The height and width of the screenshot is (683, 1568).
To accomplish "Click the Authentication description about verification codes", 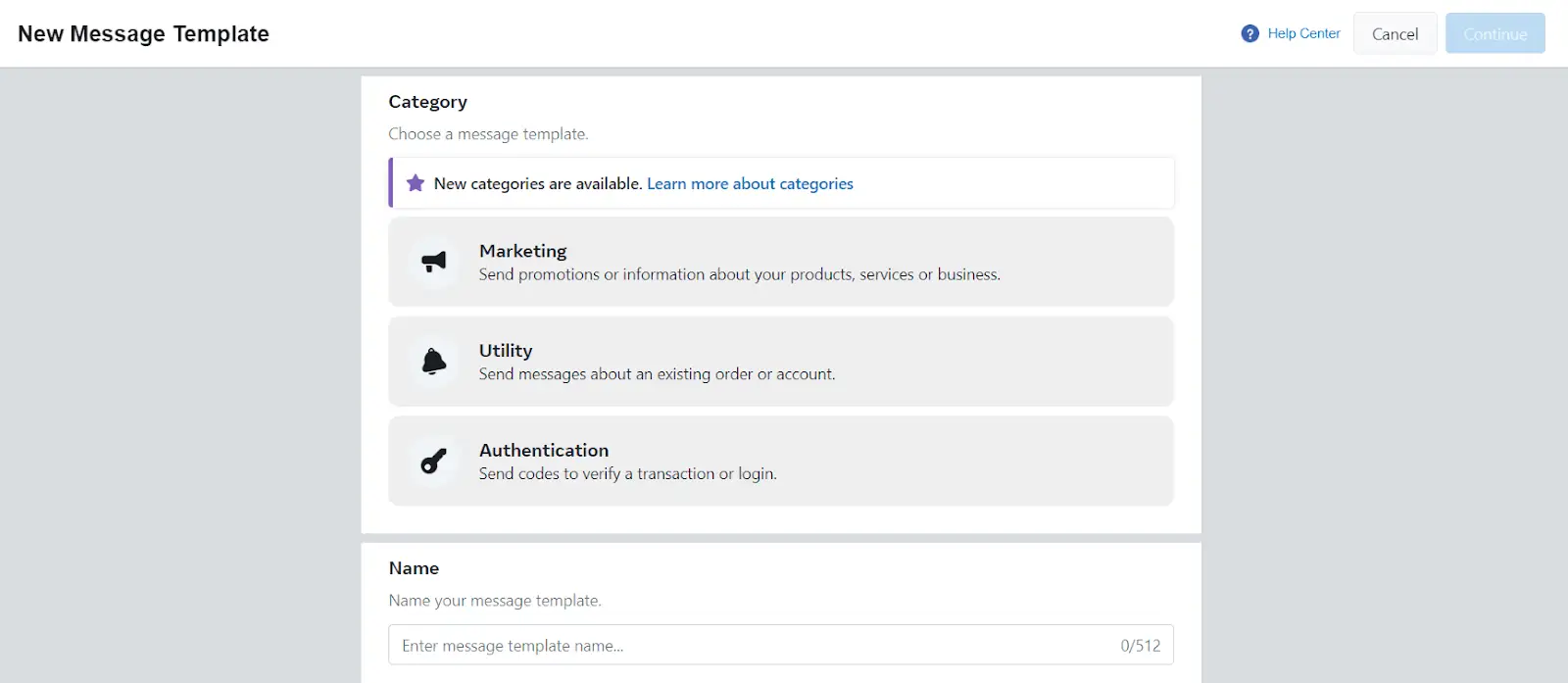I will point(627,474).
